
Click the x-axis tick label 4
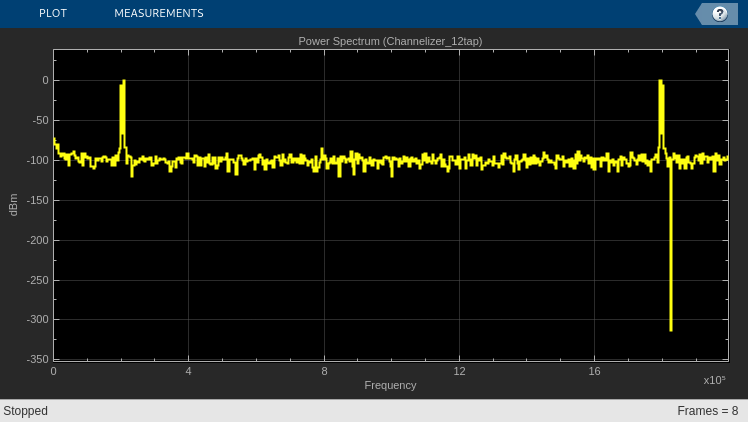[x=188, y=371]
